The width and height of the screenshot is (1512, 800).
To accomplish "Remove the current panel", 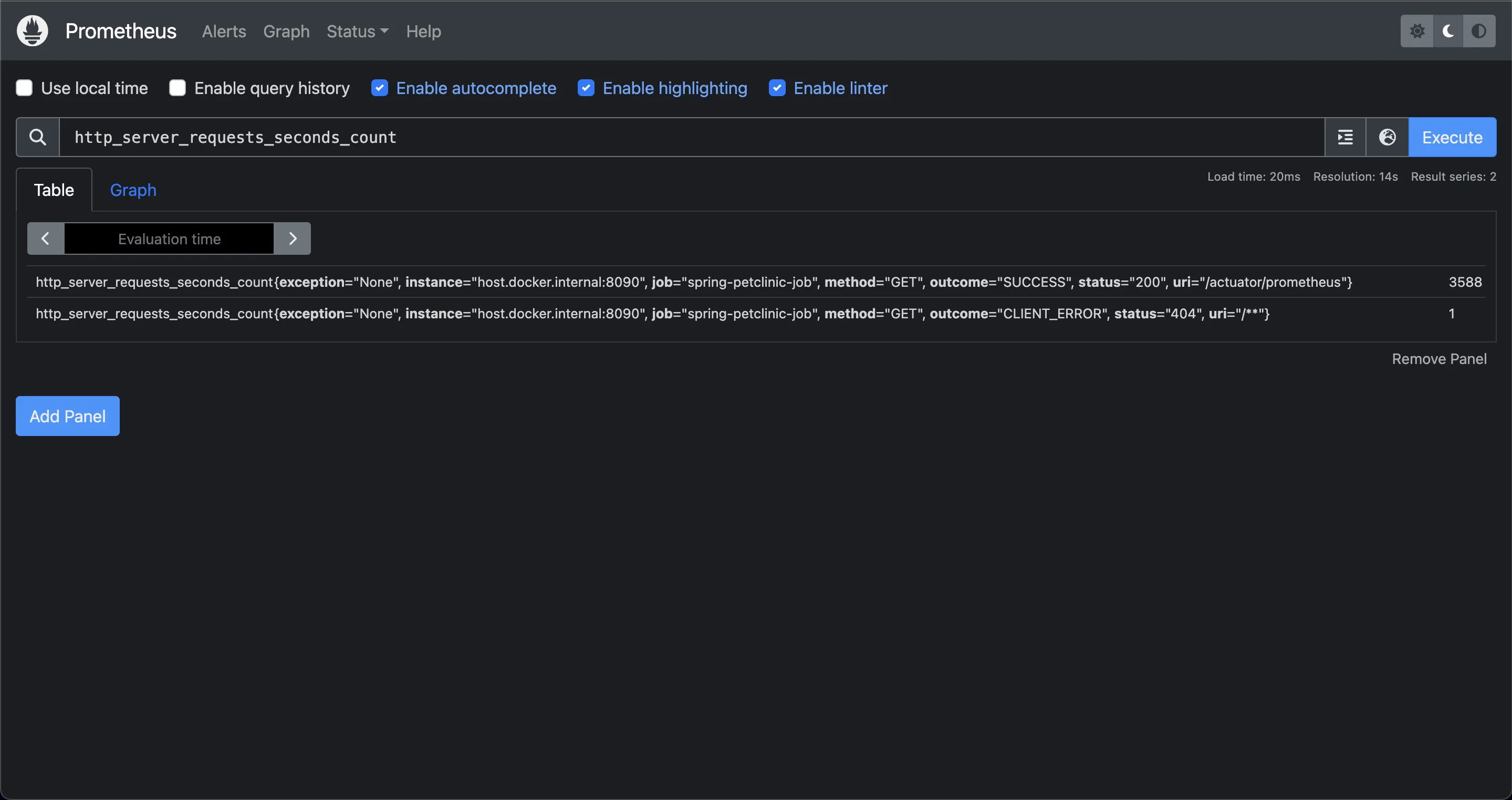I will (1439, 359).
